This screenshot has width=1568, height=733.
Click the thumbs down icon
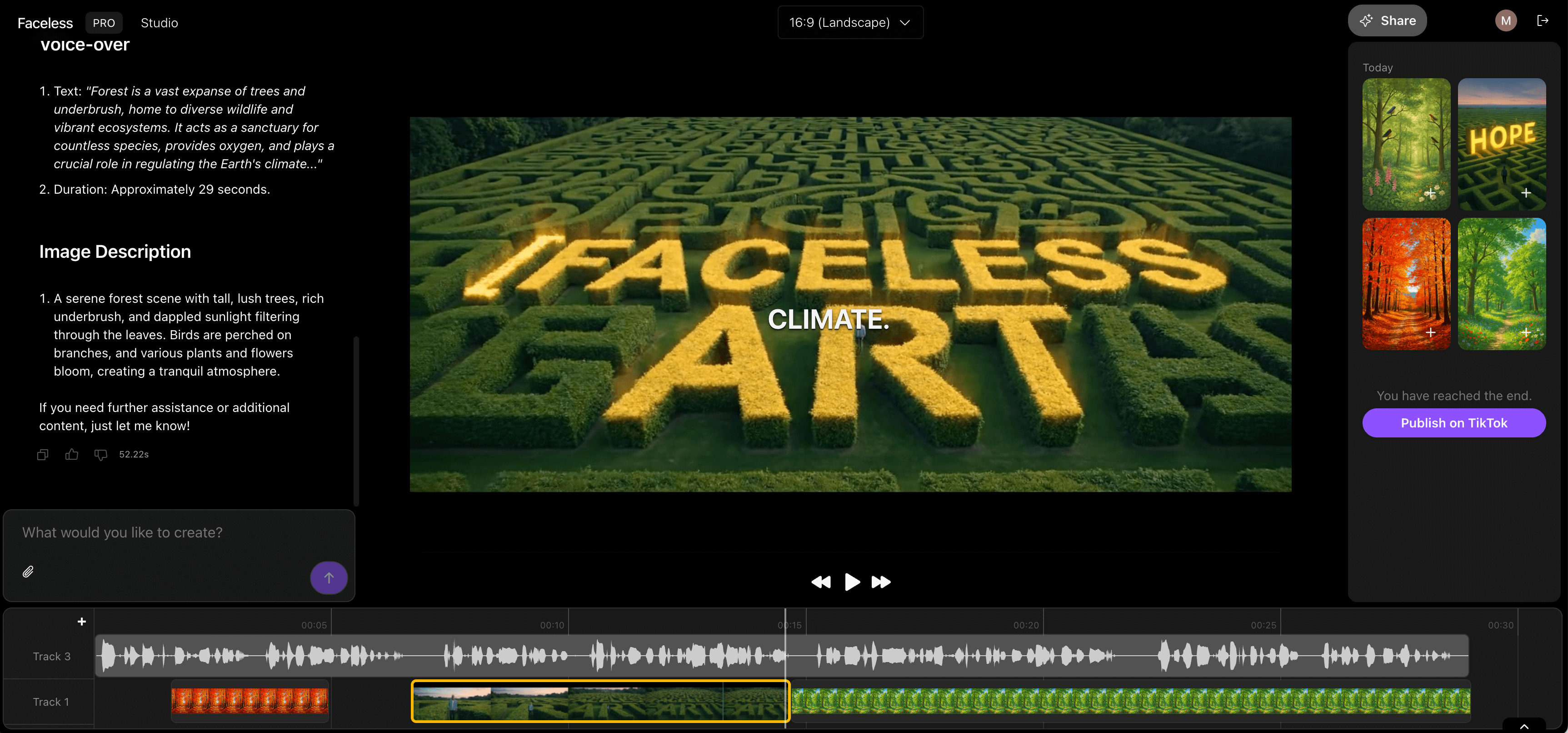click(100, 455)
